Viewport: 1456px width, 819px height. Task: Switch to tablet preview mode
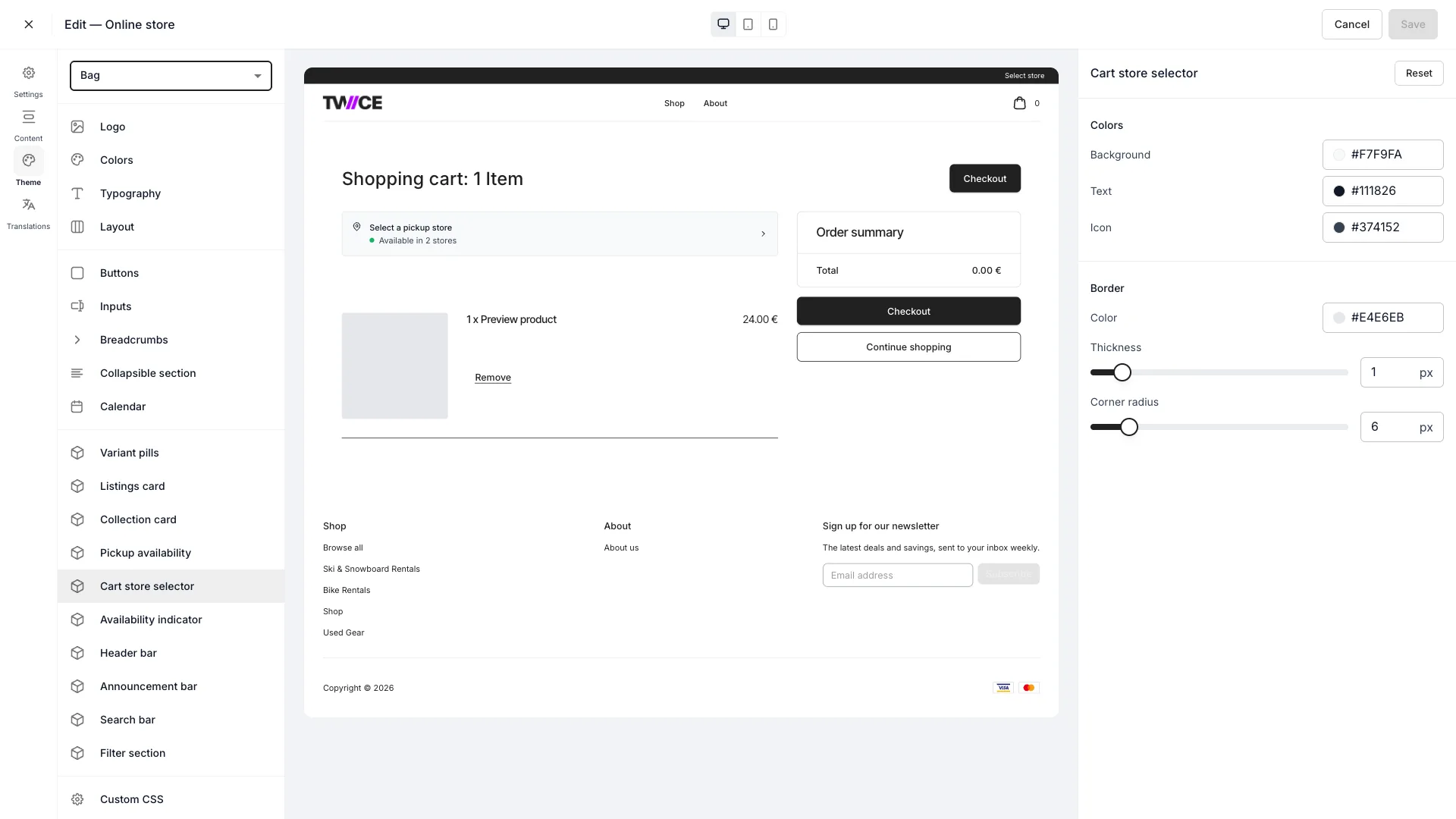pos(748,24)
